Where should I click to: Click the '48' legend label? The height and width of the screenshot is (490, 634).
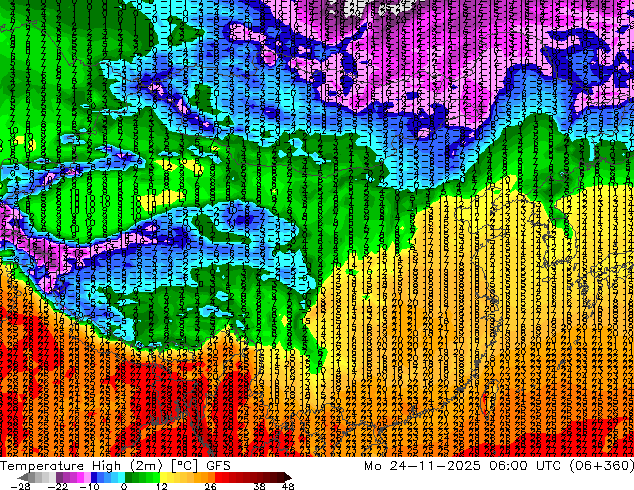(288, 486)
